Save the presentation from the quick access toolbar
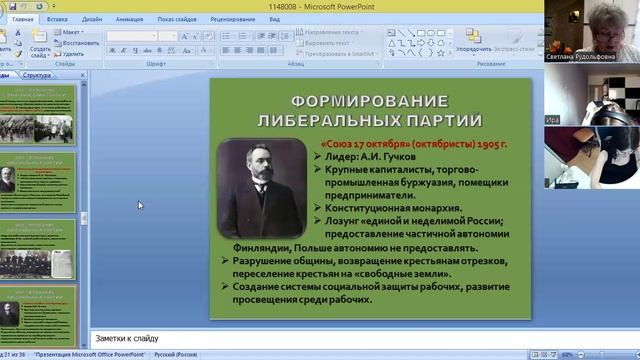The image size is (640, 360). click(x=12, y=6)
